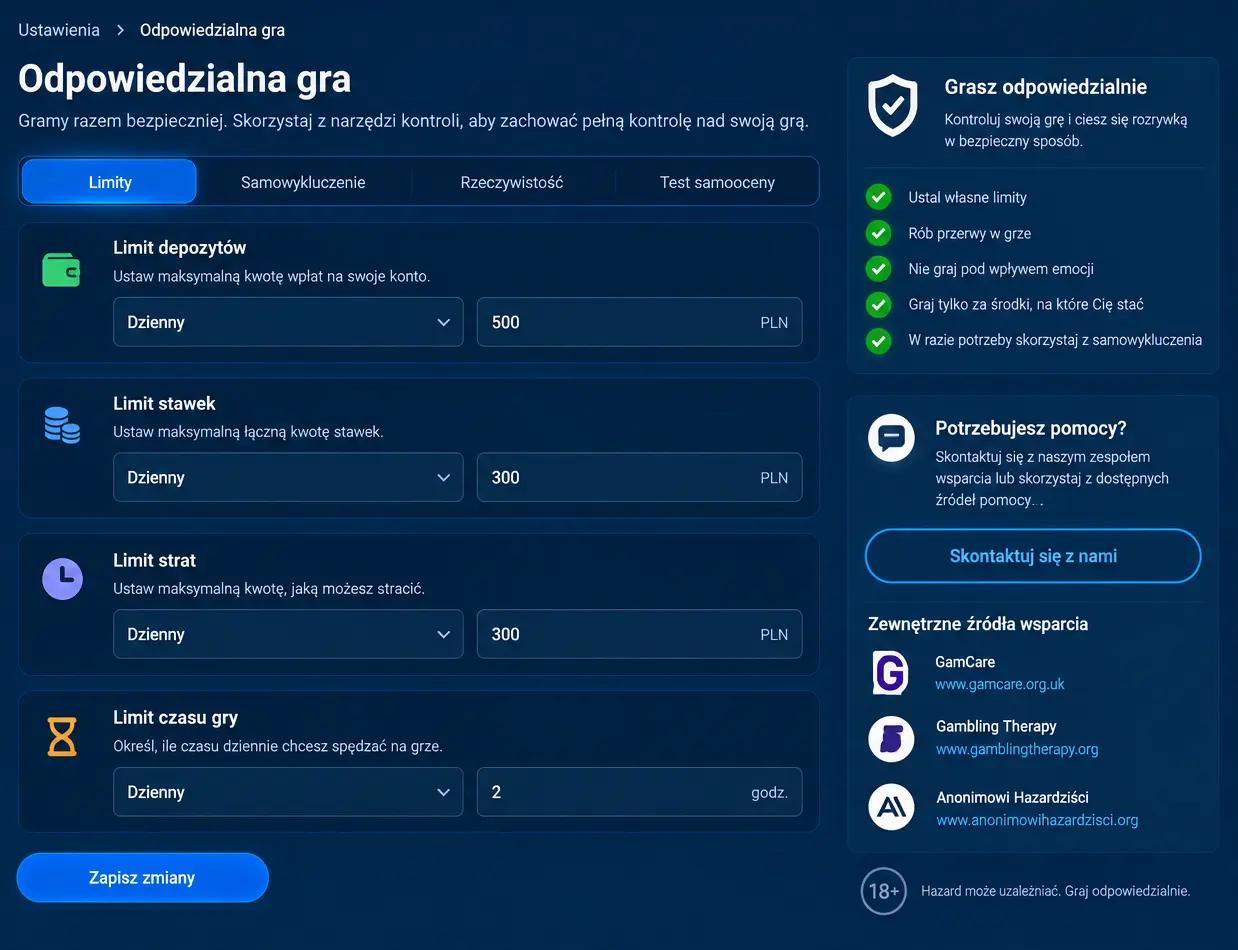Open the www.gamcare.org.uk link

pos(1000,685)
